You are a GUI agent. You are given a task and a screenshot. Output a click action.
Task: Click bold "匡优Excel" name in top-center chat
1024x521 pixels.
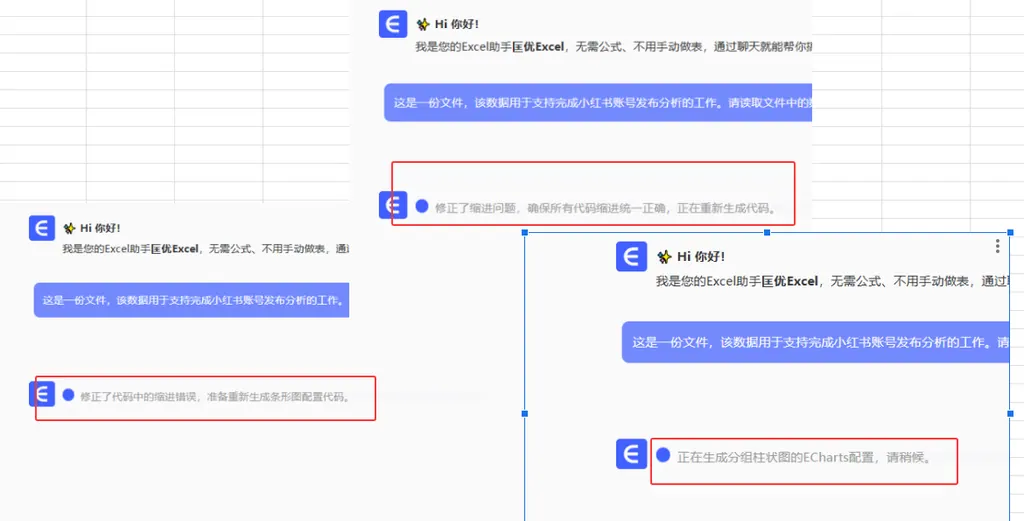(x=539, y=46)
